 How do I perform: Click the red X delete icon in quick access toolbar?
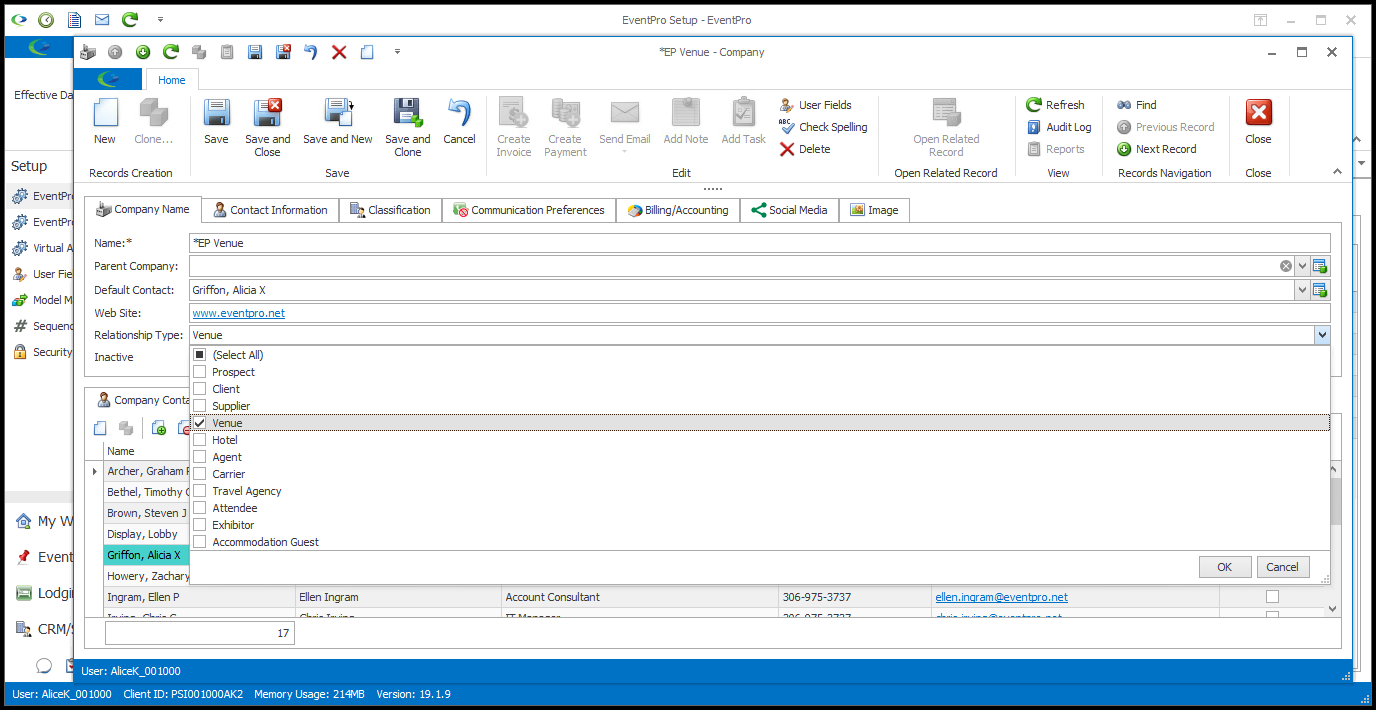coord(339,52)
